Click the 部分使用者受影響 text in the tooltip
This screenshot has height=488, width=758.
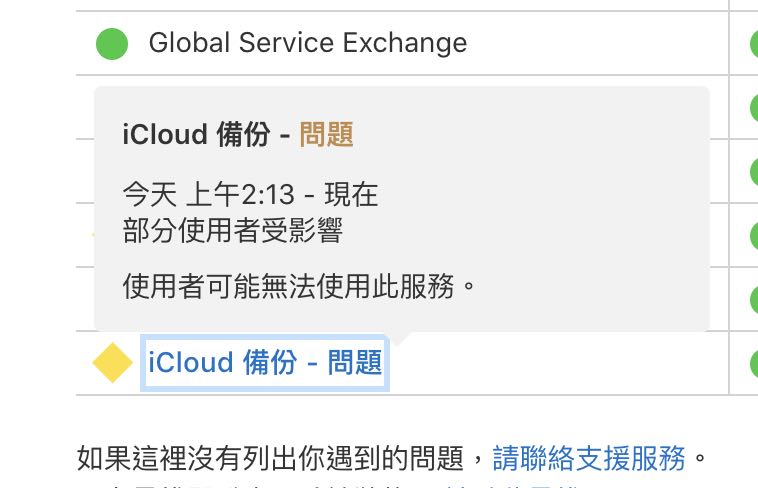[x=232, y=230]
